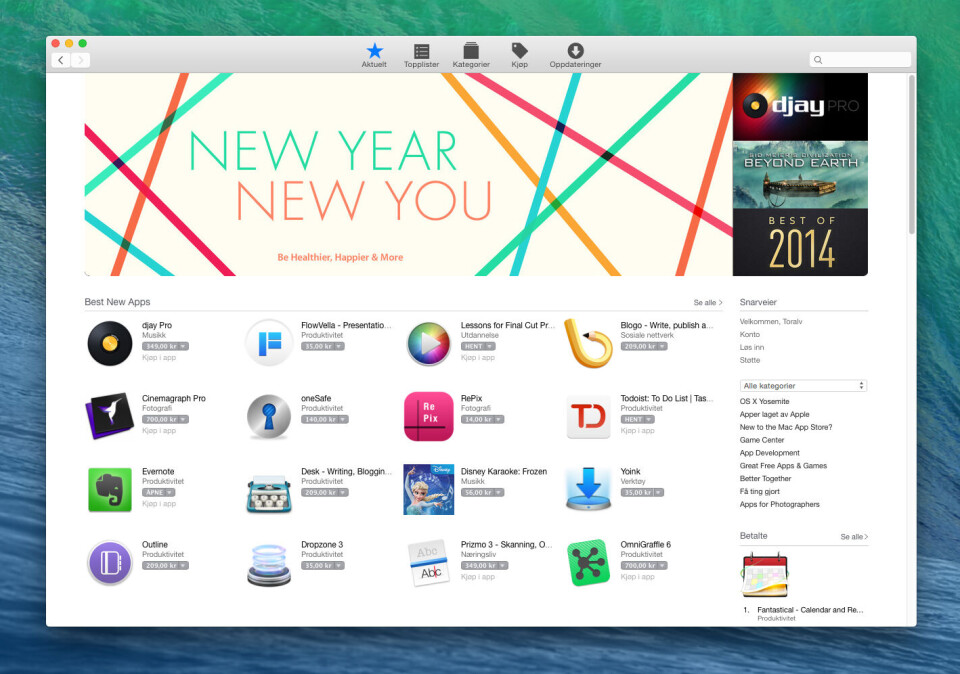Open the djay Pro app icon
The height and width of the screenshot is (674, 960).
click(x=110, y=343)
